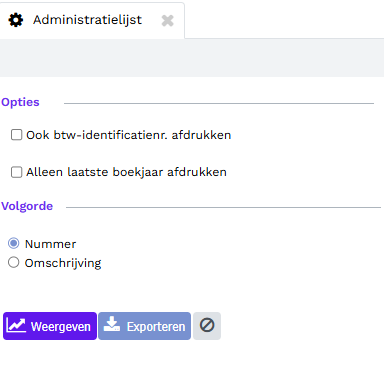Click the gear icon on Administratielijst tab
This screenshot has height=368, width=384.
pyautogui.click(x=16, y=20)
